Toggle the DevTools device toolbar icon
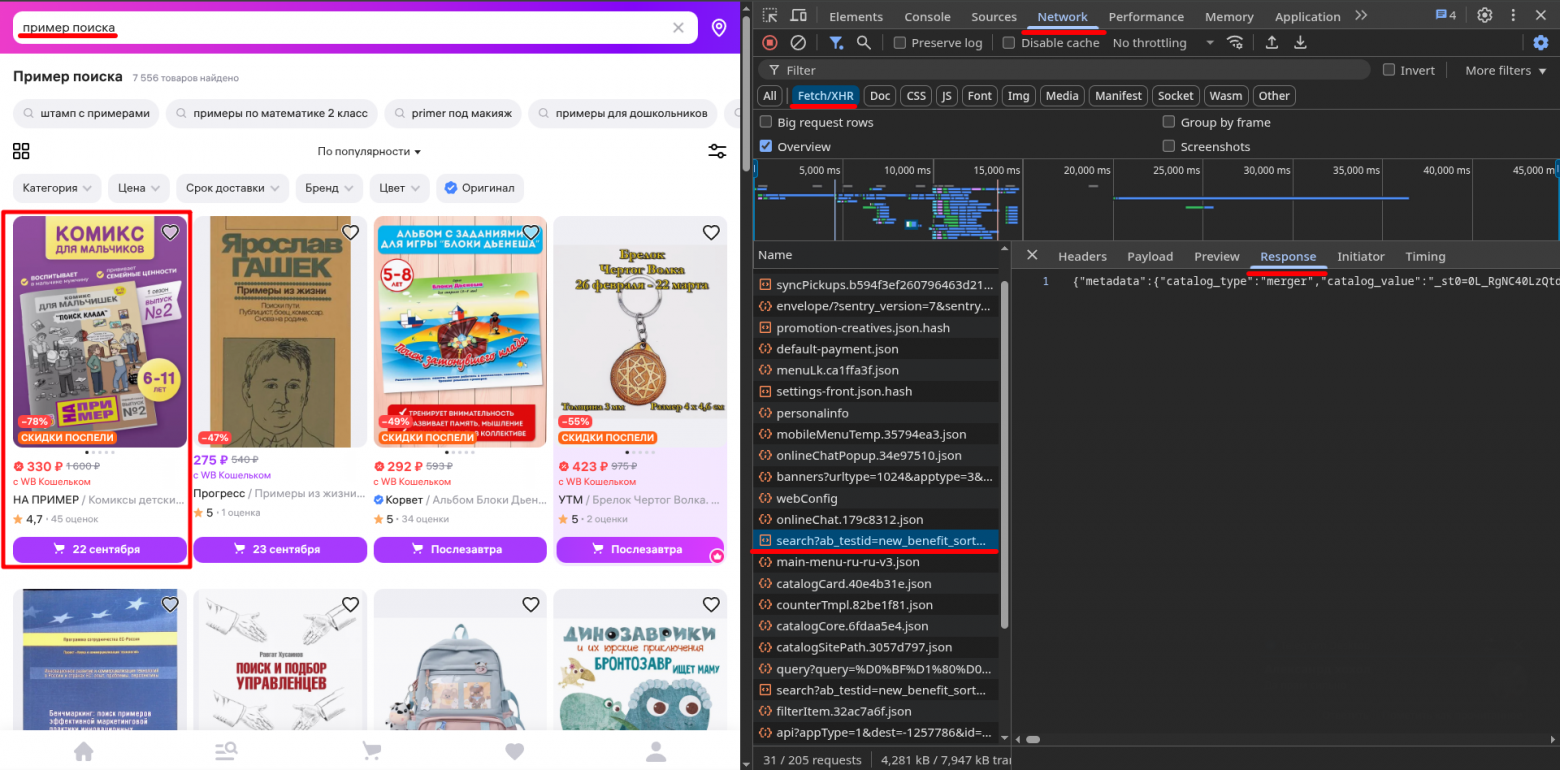1560x770 pixels. coord(798,16)
